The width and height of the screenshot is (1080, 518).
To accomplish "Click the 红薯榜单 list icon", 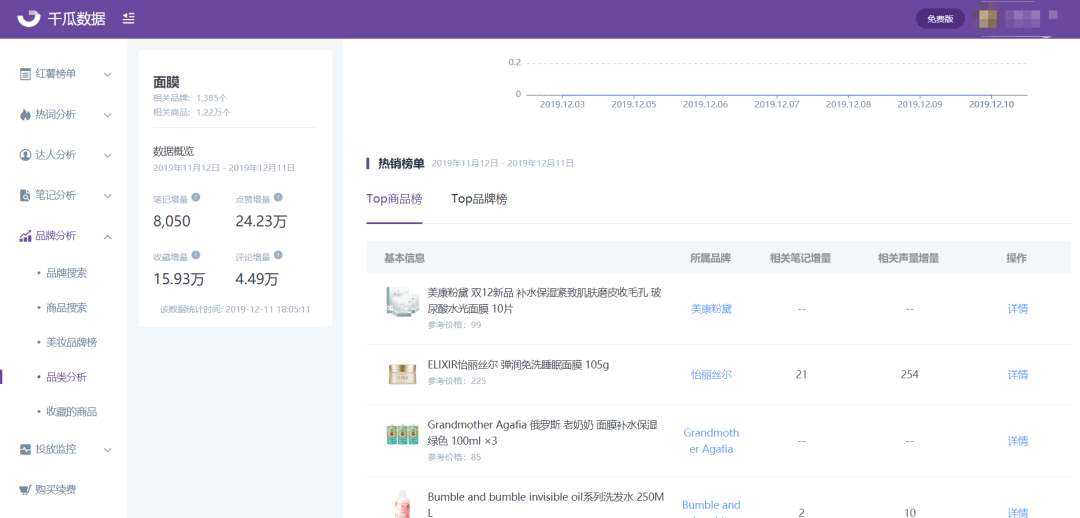I will (x=25, y=74).
